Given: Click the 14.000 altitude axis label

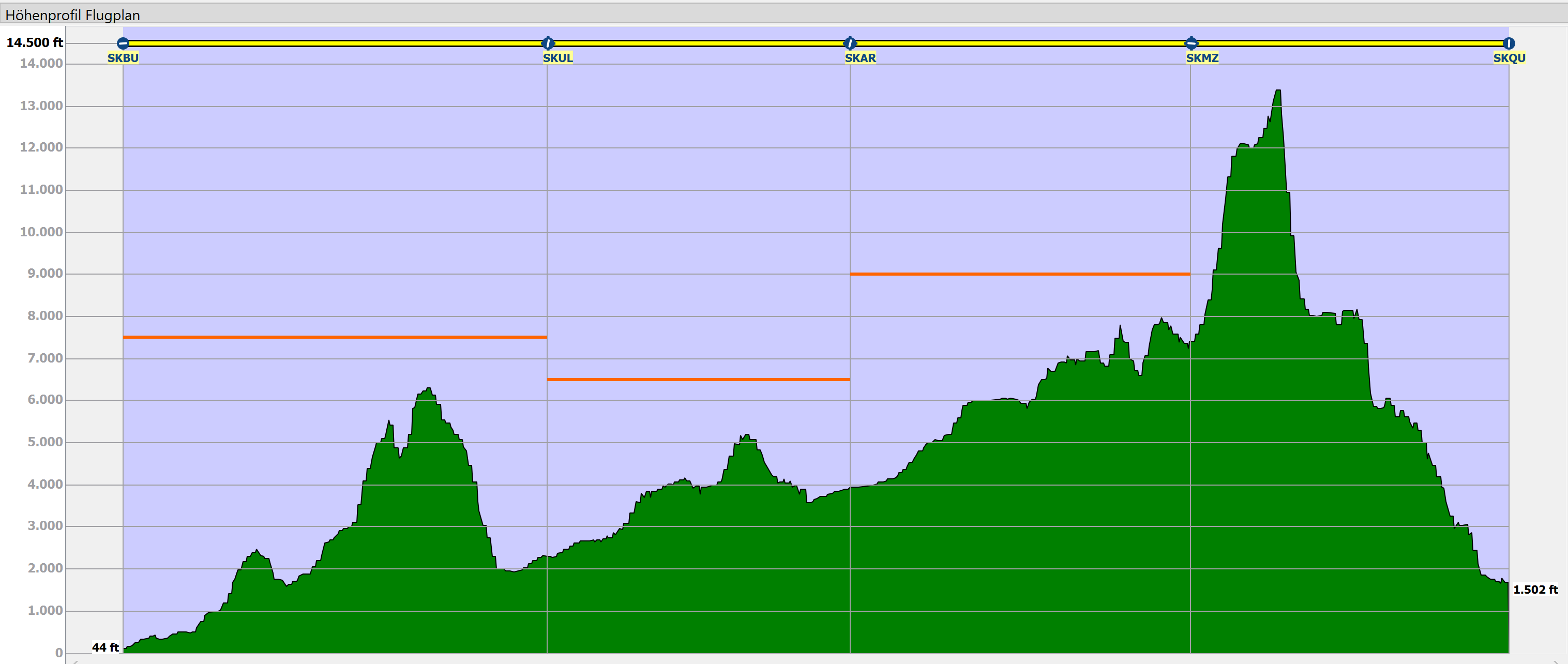Looking at the screenshot, I should coord(41,63).
